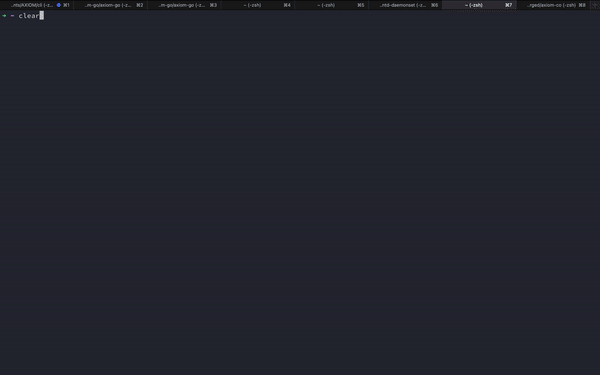Click the ⌘4 shortcut label in tab bar

(x=287, y=5)
